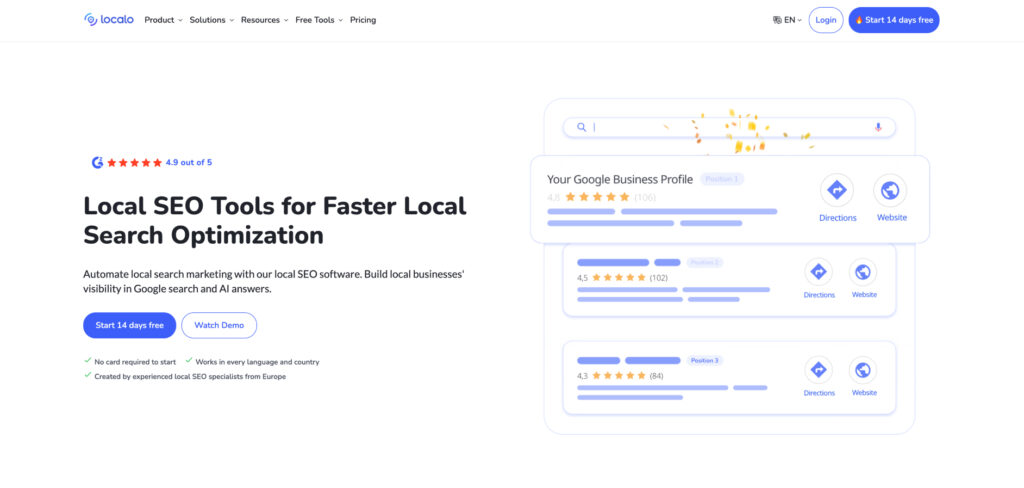Click check icon beside Works in every language
Image resolution: width=1024 pixels, height=488 pixels.
[189, 360]
